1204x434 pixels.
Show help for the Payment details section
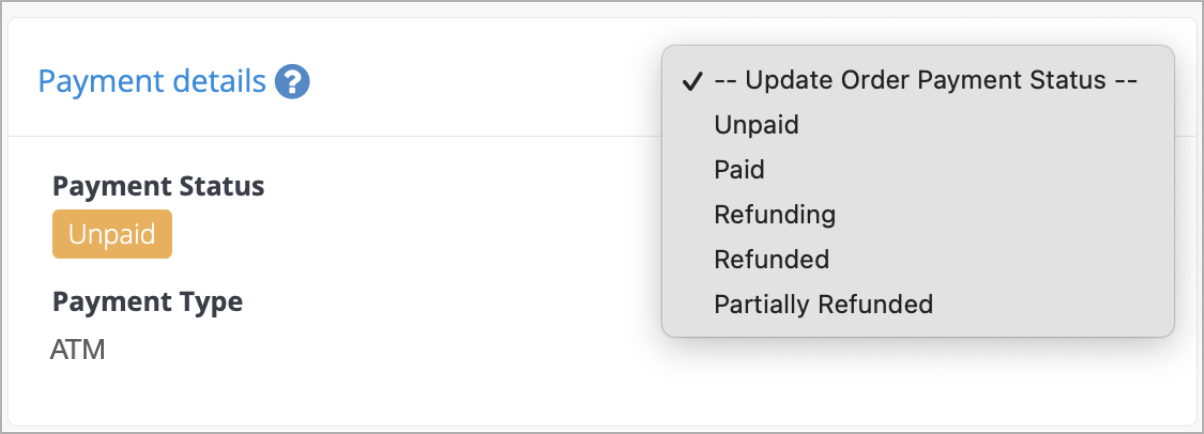coord(293,81)
